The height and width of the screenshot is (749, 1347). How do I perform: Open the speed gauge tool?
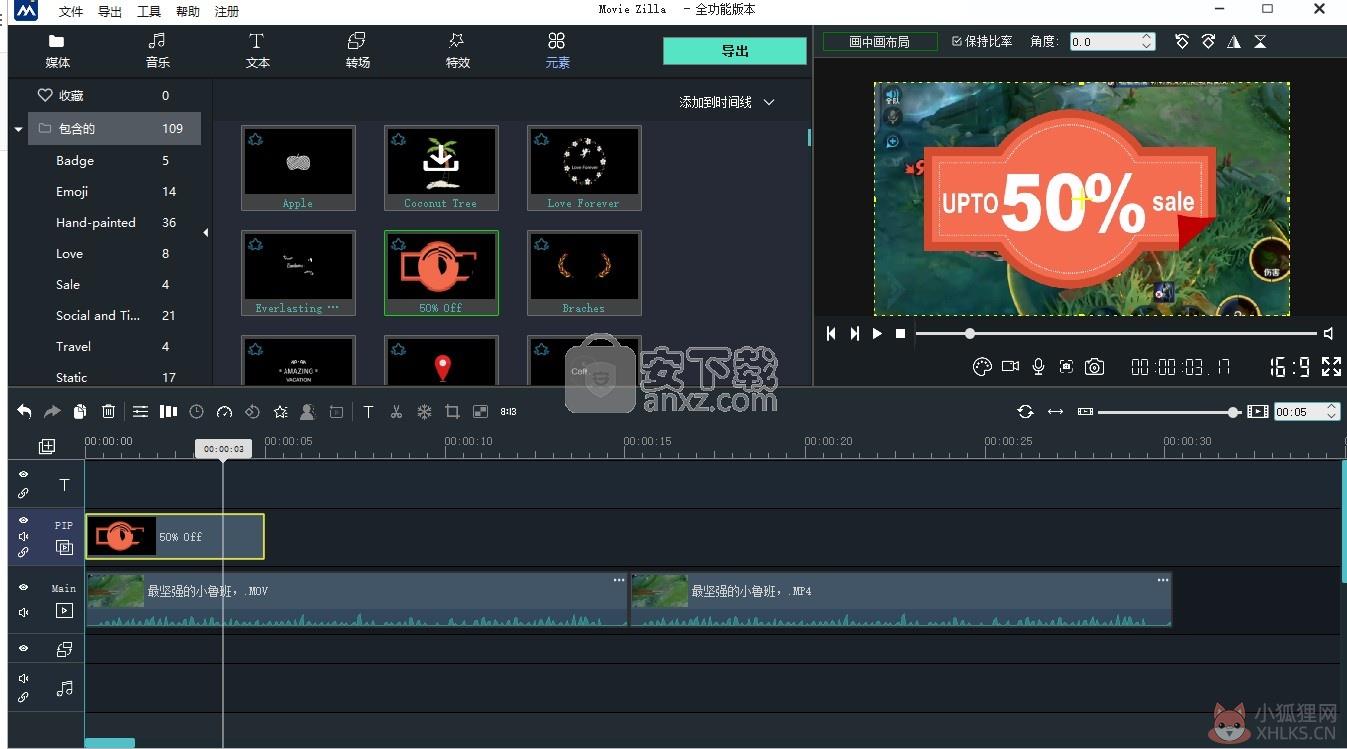point(224,411)
